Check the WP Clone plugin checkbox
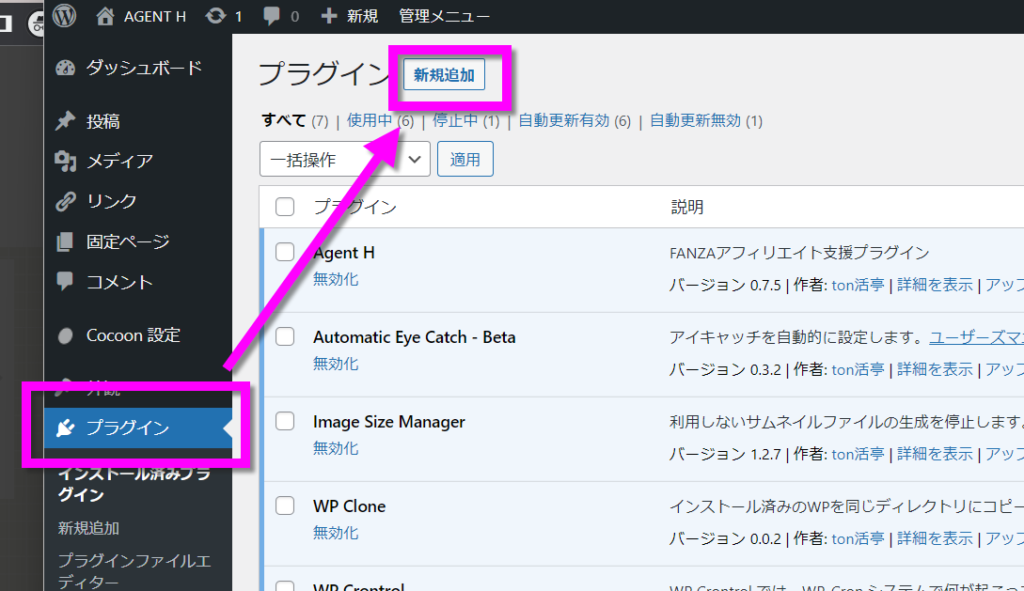Viewport: 1024px width, 591px height. pos(285,505)
